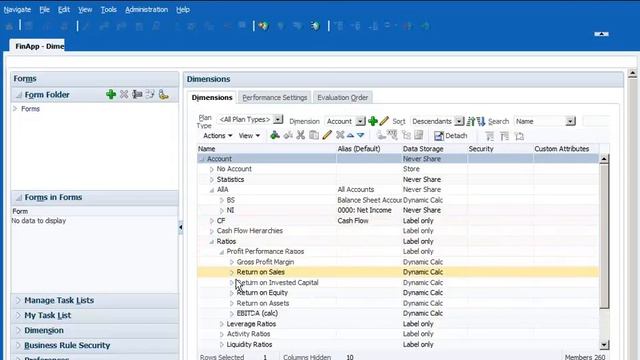Expand the No Account member
640x360 pixels.
pyautogui.click(x=211, y=169)
